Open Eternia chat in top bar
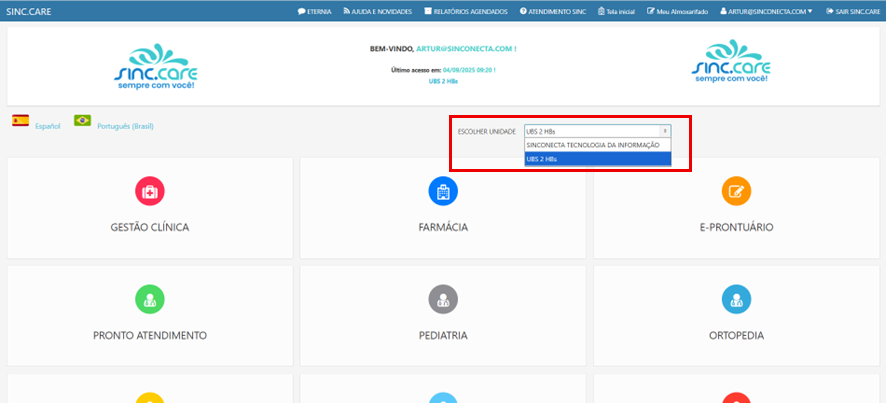886x403 pixels. (x=315, y=11)
